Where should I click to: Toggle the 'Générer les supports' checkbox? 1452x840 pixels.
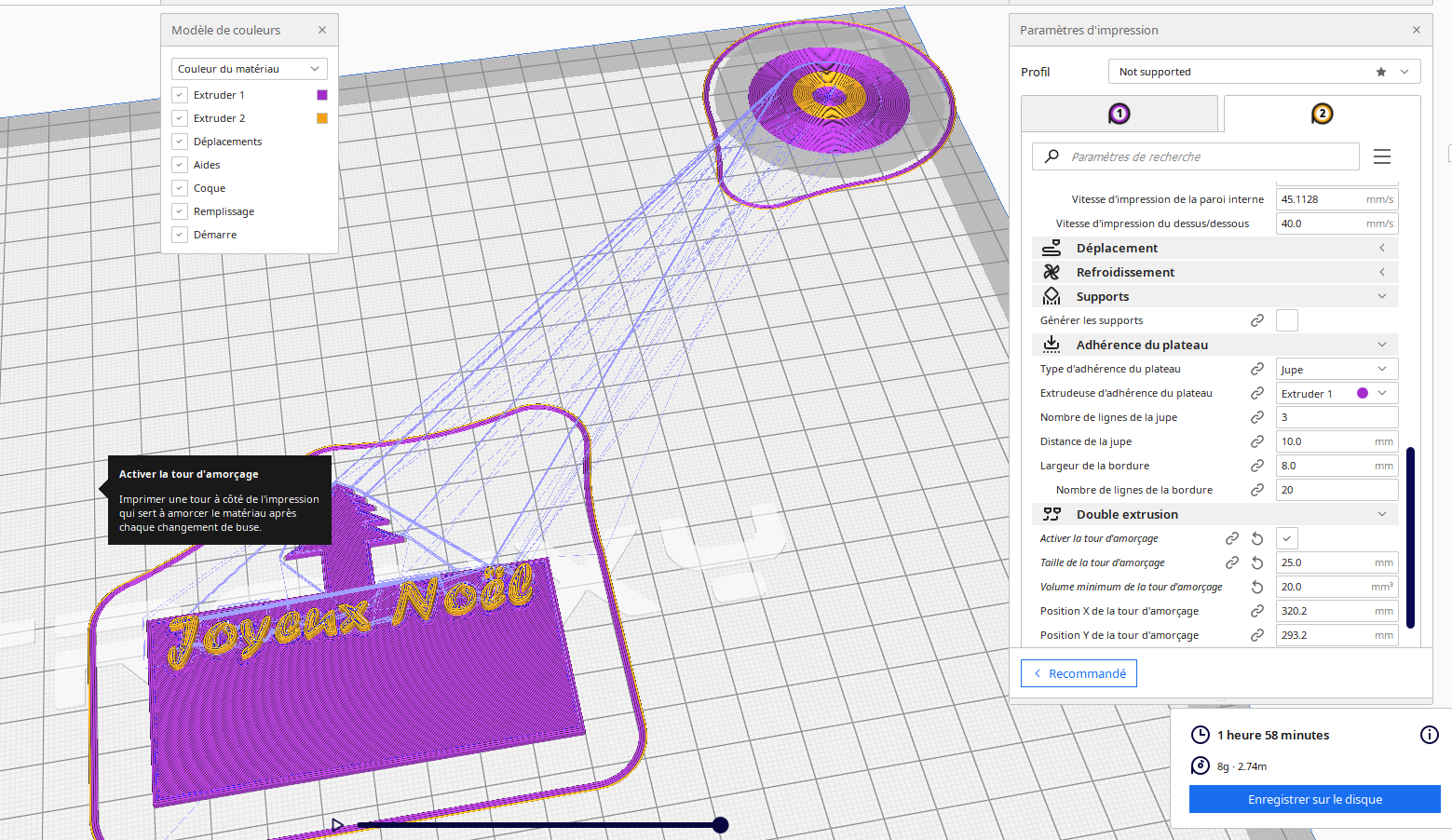point(1287,320)
